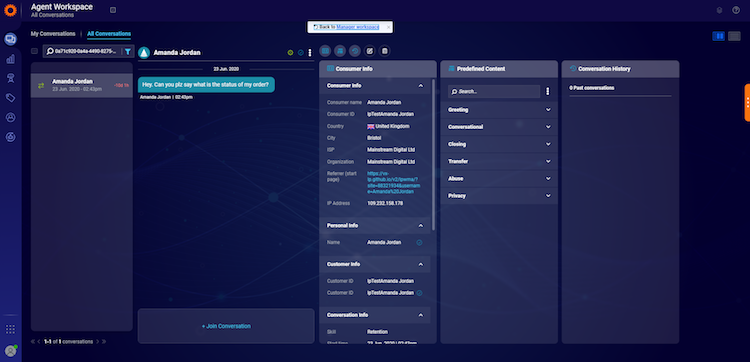Follow the Manager workspace link

(358, 27)
